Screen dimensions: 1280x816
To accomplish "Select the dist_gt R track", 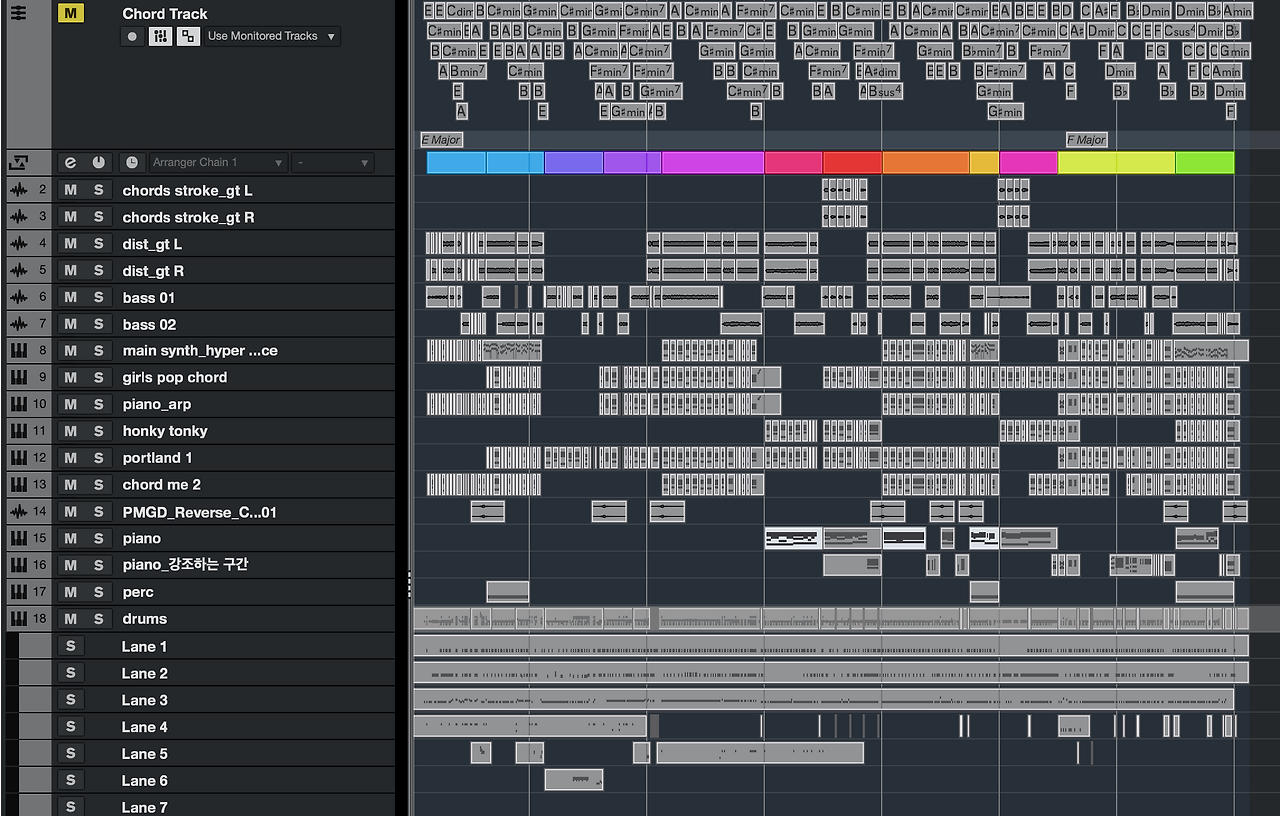I will click(x=153, y=270).
